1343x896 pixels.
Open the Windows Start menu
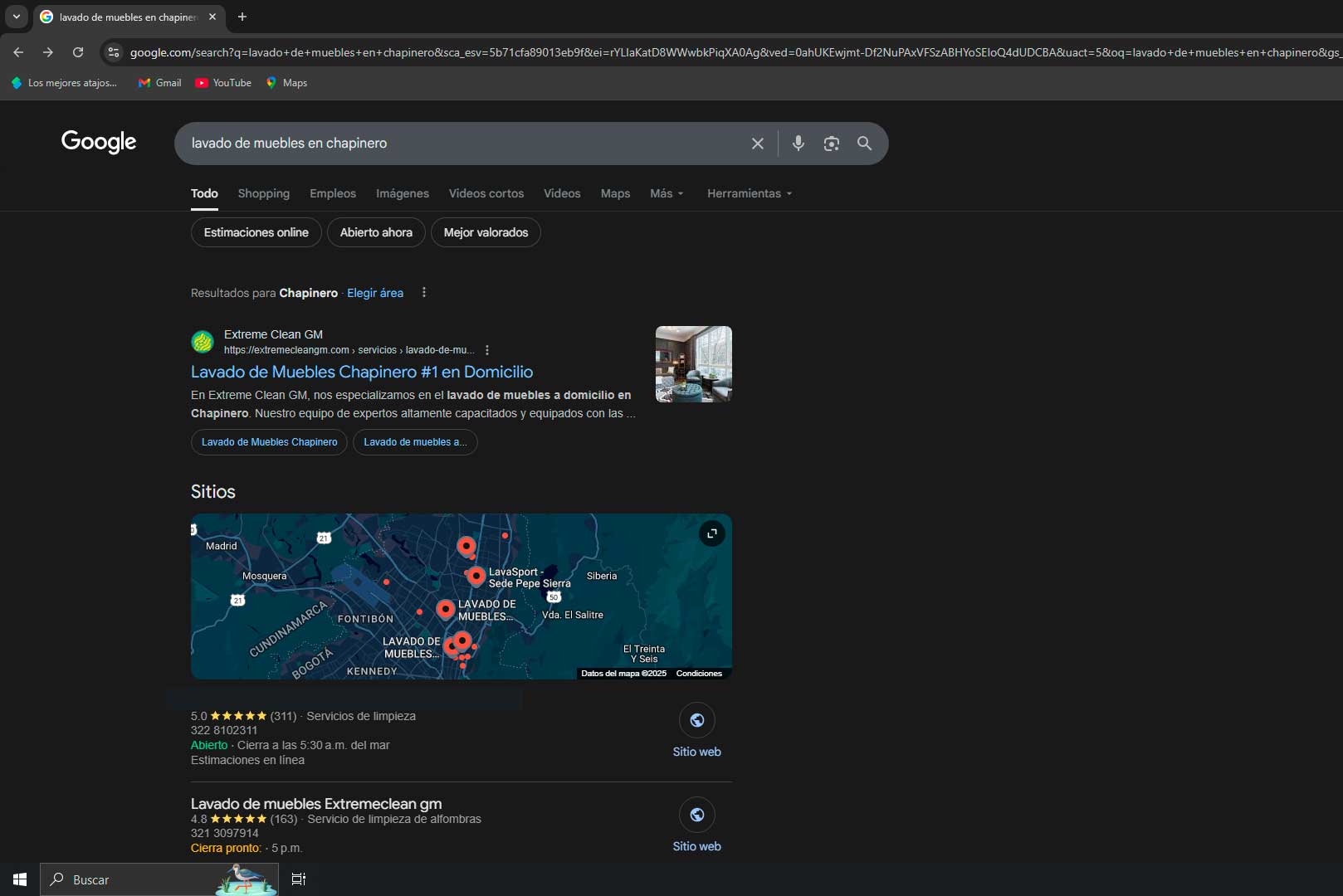point(20,879)
